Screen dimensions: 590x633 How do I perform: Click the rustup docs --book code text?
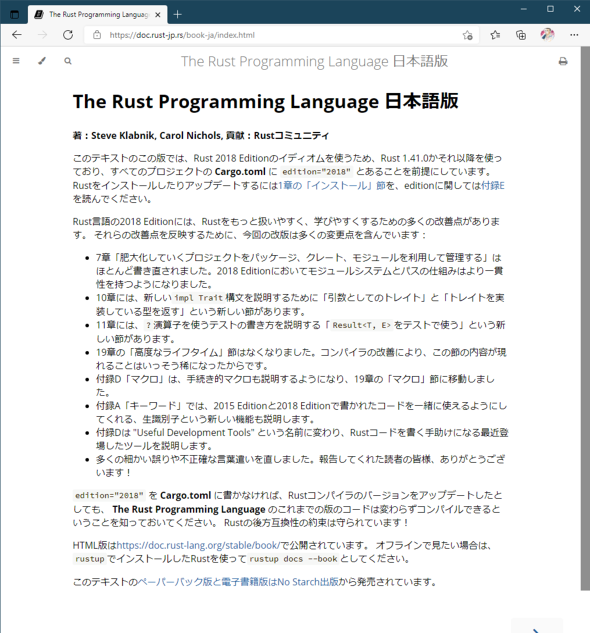pos(293,559)
